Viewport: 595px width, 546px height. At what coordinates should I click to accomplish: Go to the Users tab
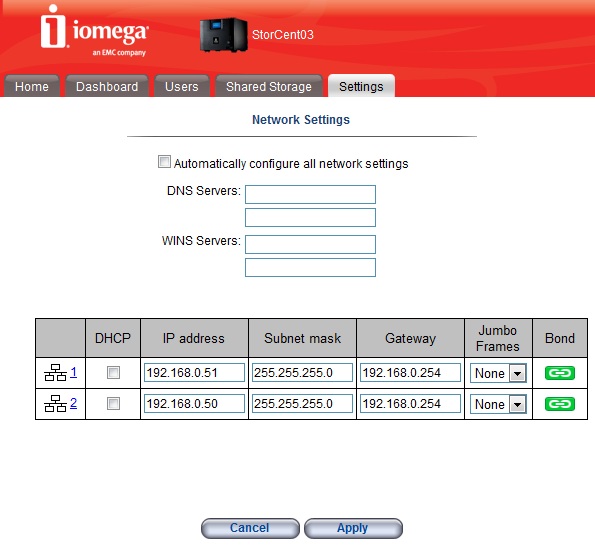(182, 87)
